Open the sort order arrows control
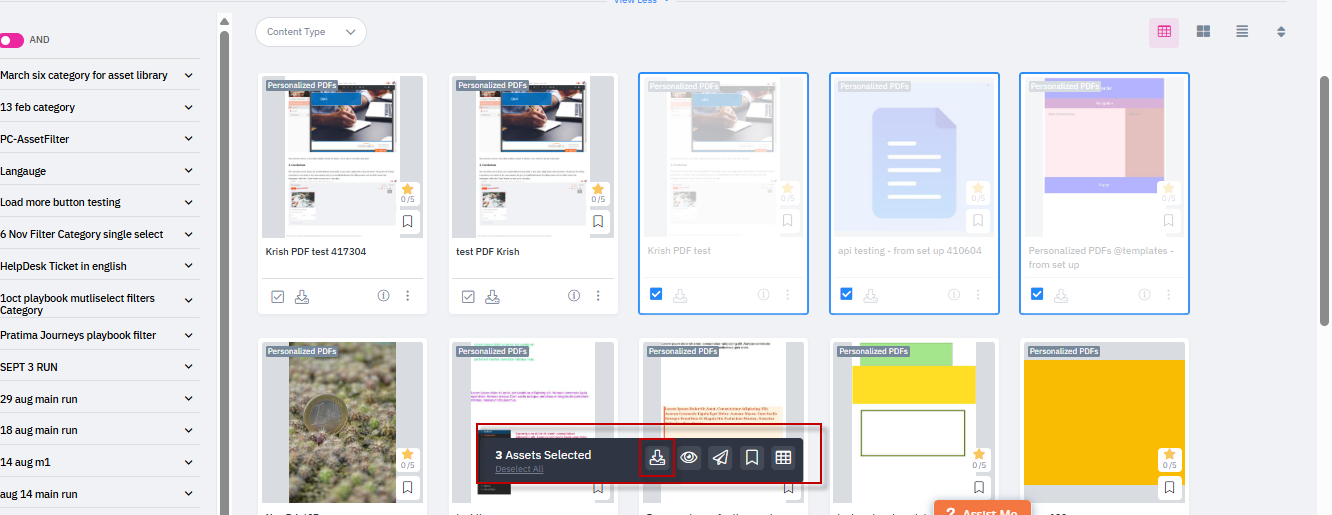The width and height of the screenshot is (1332, 515). [x=1281, y=32]
